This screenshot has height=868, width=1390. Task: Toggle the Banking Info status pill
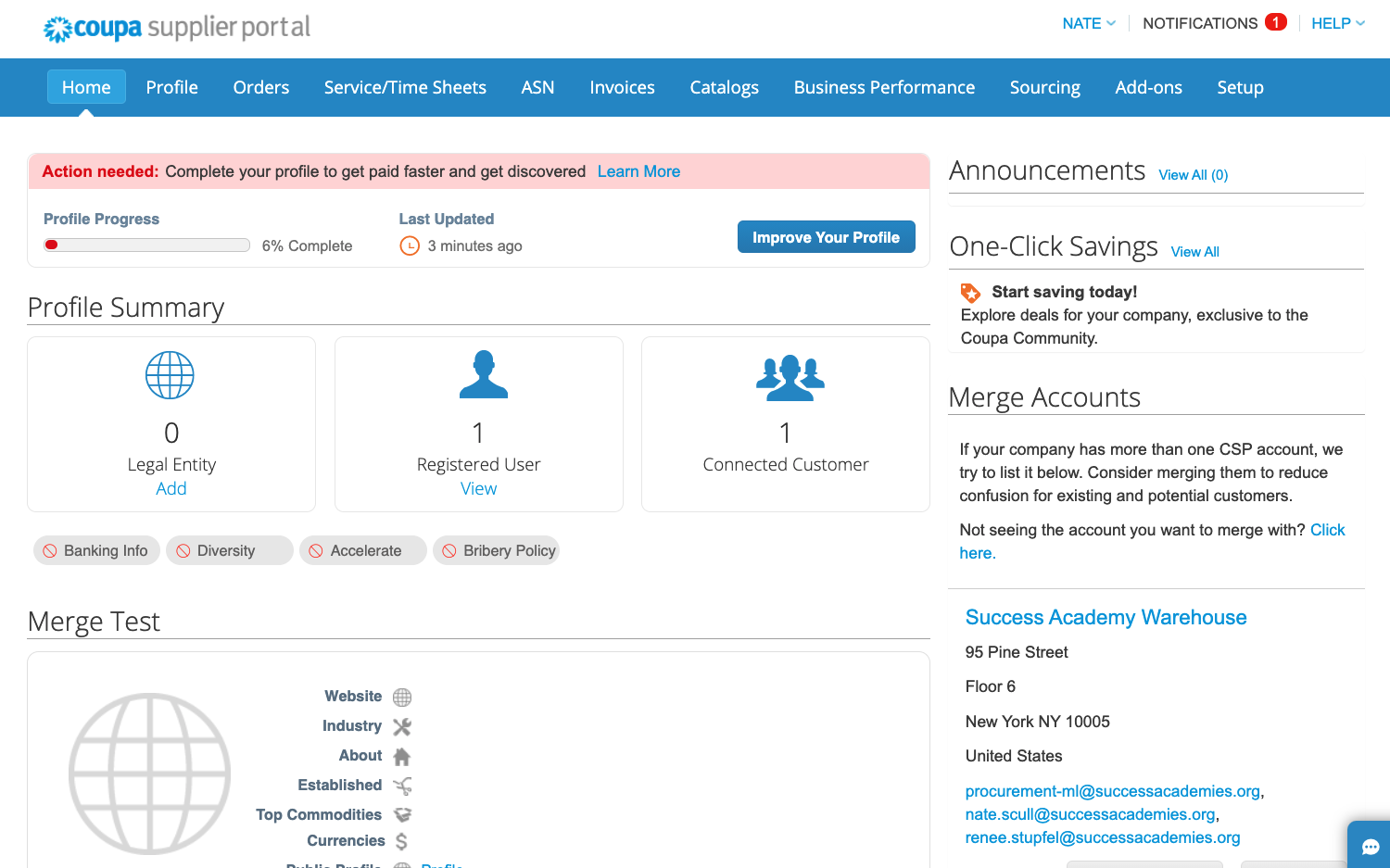[97, 550]
